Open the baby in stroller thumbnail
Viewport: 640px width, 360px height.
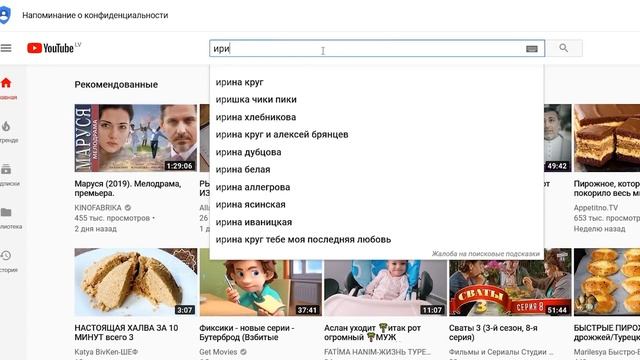[385, 288]
